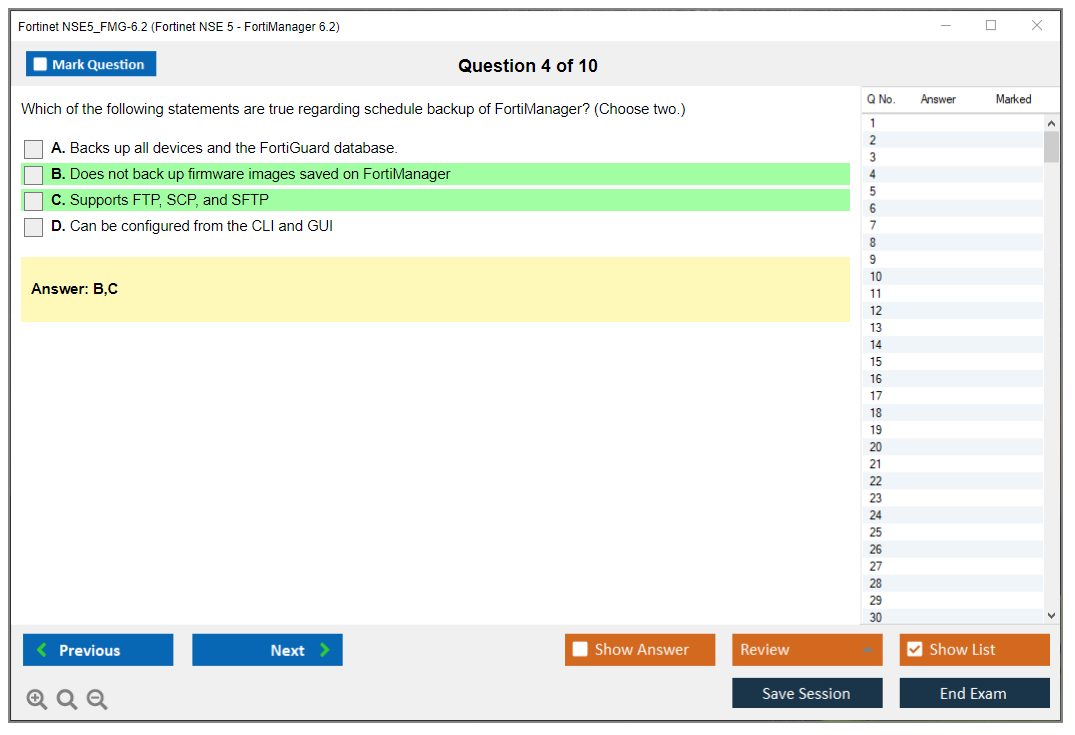Tick the checkbox for option D
This screenshot has width=1075, height=735.
pyautogui.click(x=34, y=227)
